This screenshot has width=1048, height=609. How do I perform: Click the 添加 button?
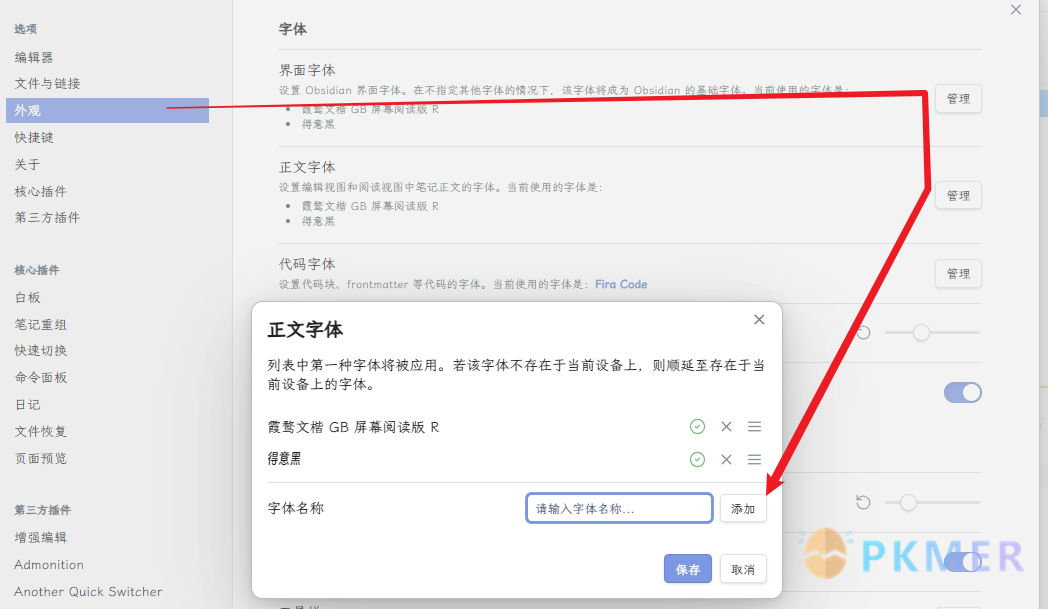tap(743, 509)
